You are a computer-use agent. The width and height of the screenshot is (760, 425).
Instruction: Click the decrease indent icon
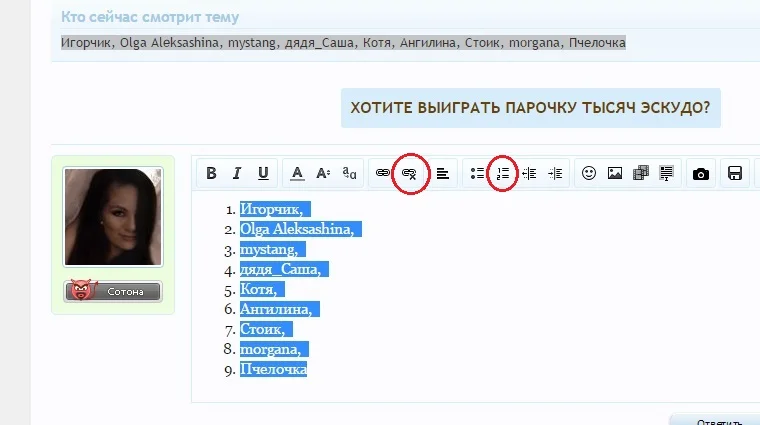[529, 173]
